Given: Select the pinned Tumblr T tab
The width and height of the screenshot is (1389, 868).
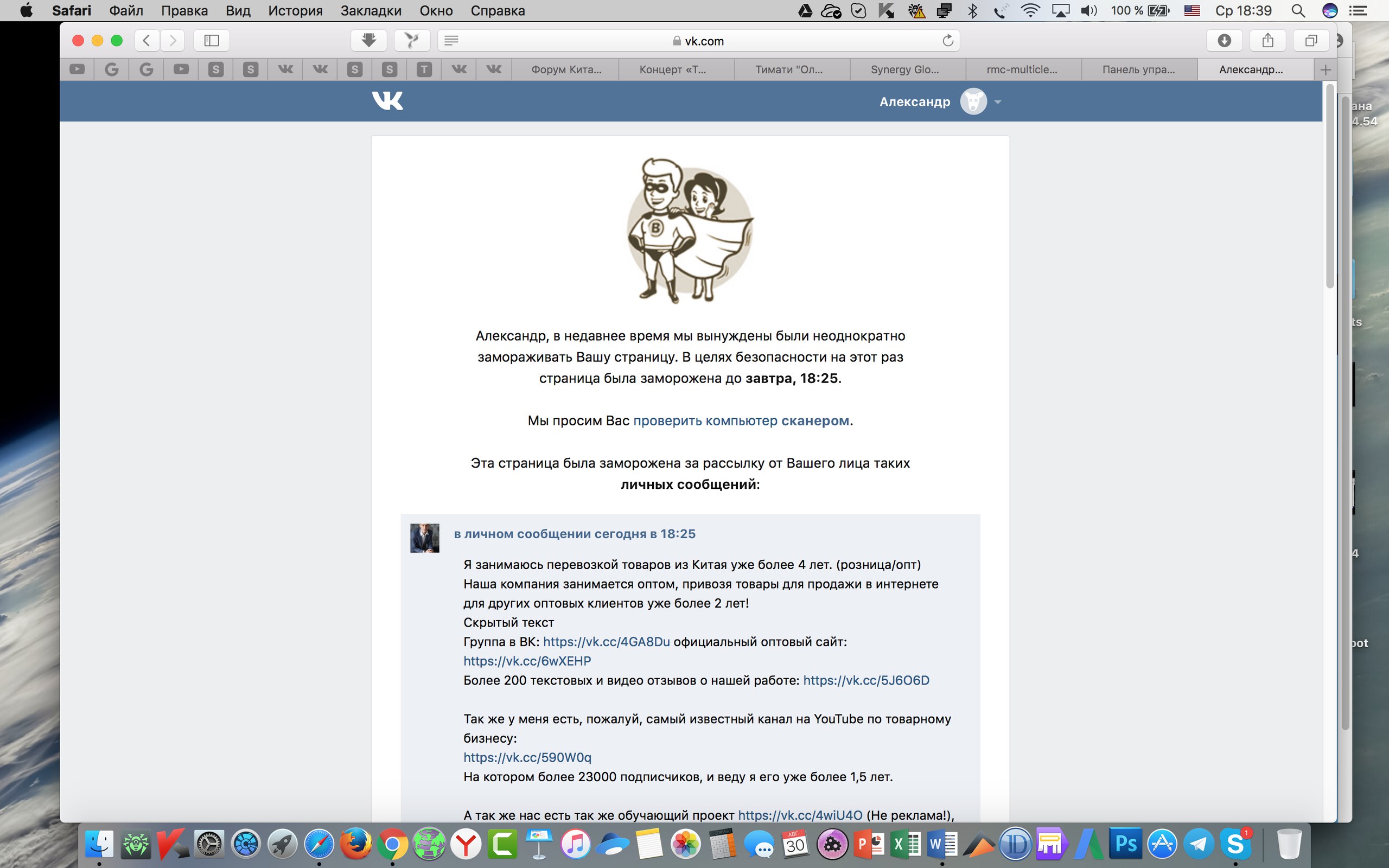Looking at the screenshot, I should tap(424, 70).
